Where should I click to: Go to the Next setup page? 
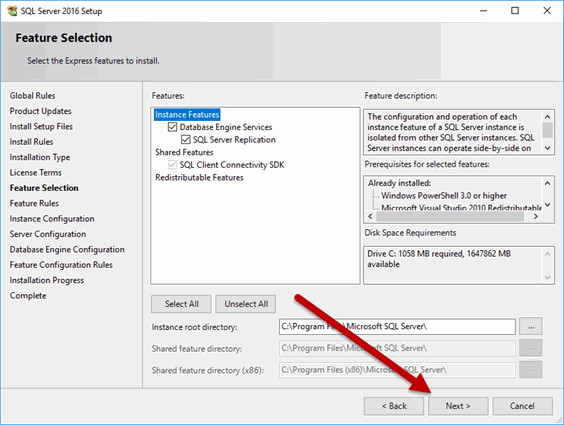tap(458, 406)
